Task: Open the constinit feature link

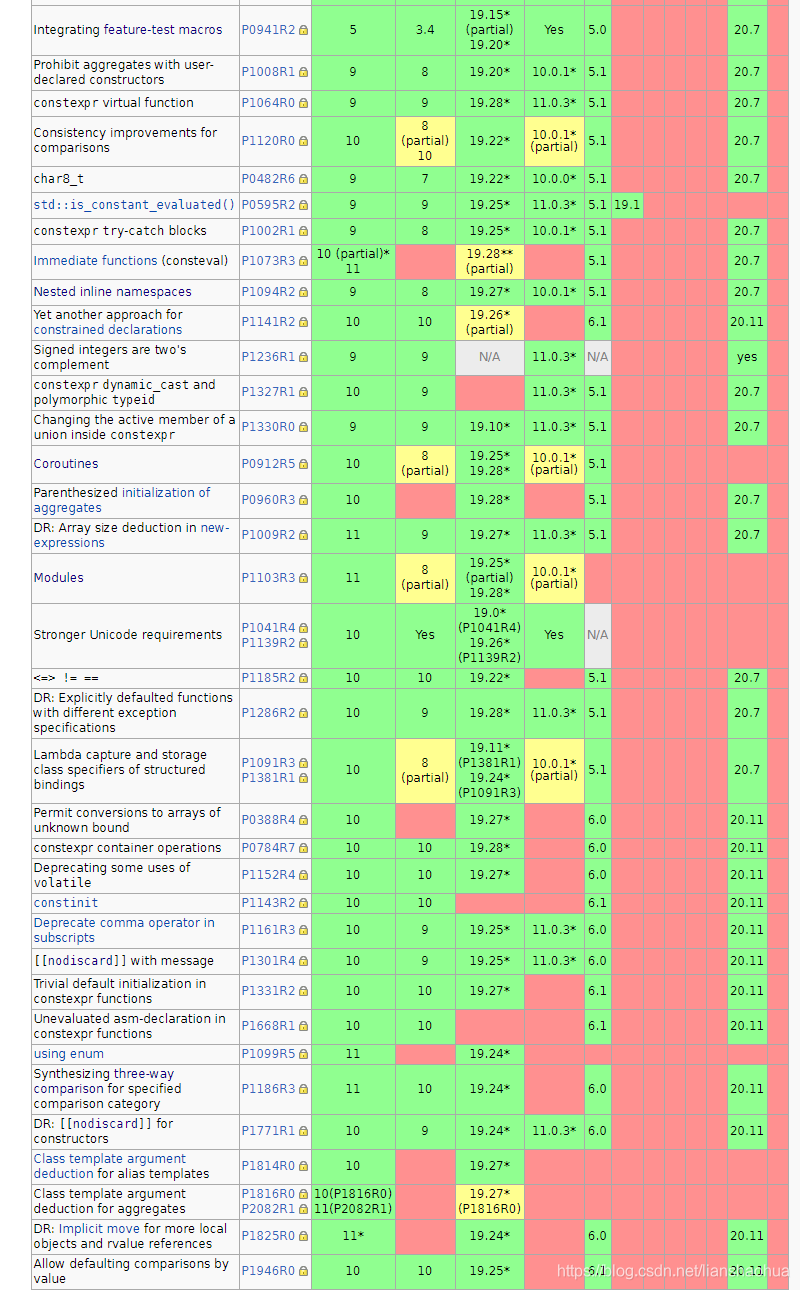Action: pyautogui.click(x=66, y=903)
